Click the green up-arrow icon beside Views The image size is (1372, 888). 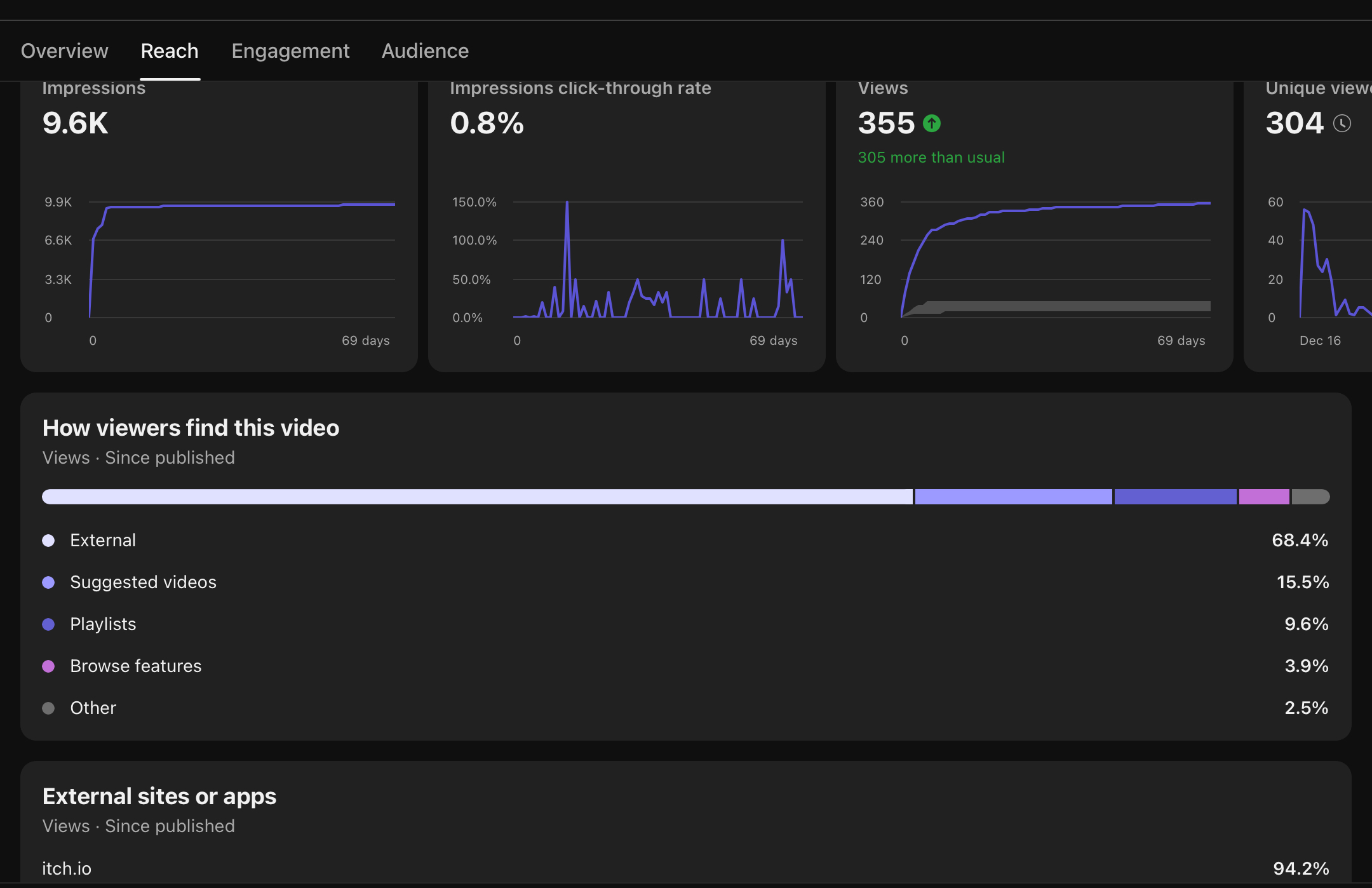[932, 123]
